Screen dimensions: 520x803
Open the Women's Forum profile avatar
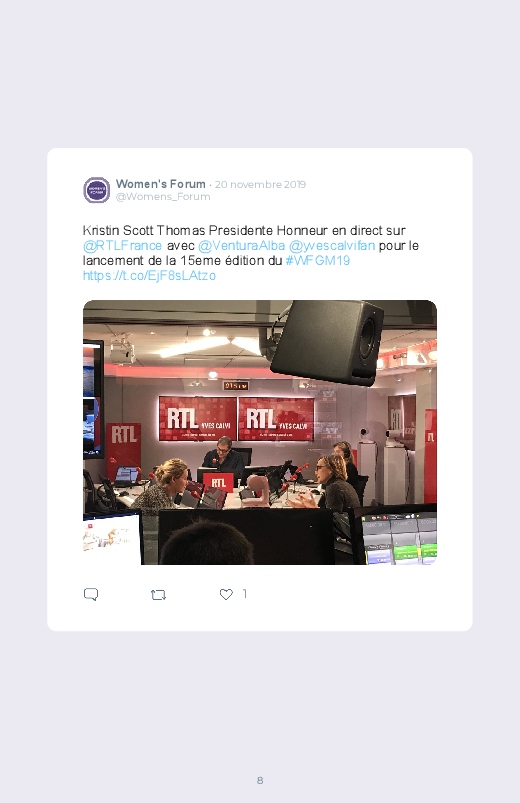click(96, 190)
